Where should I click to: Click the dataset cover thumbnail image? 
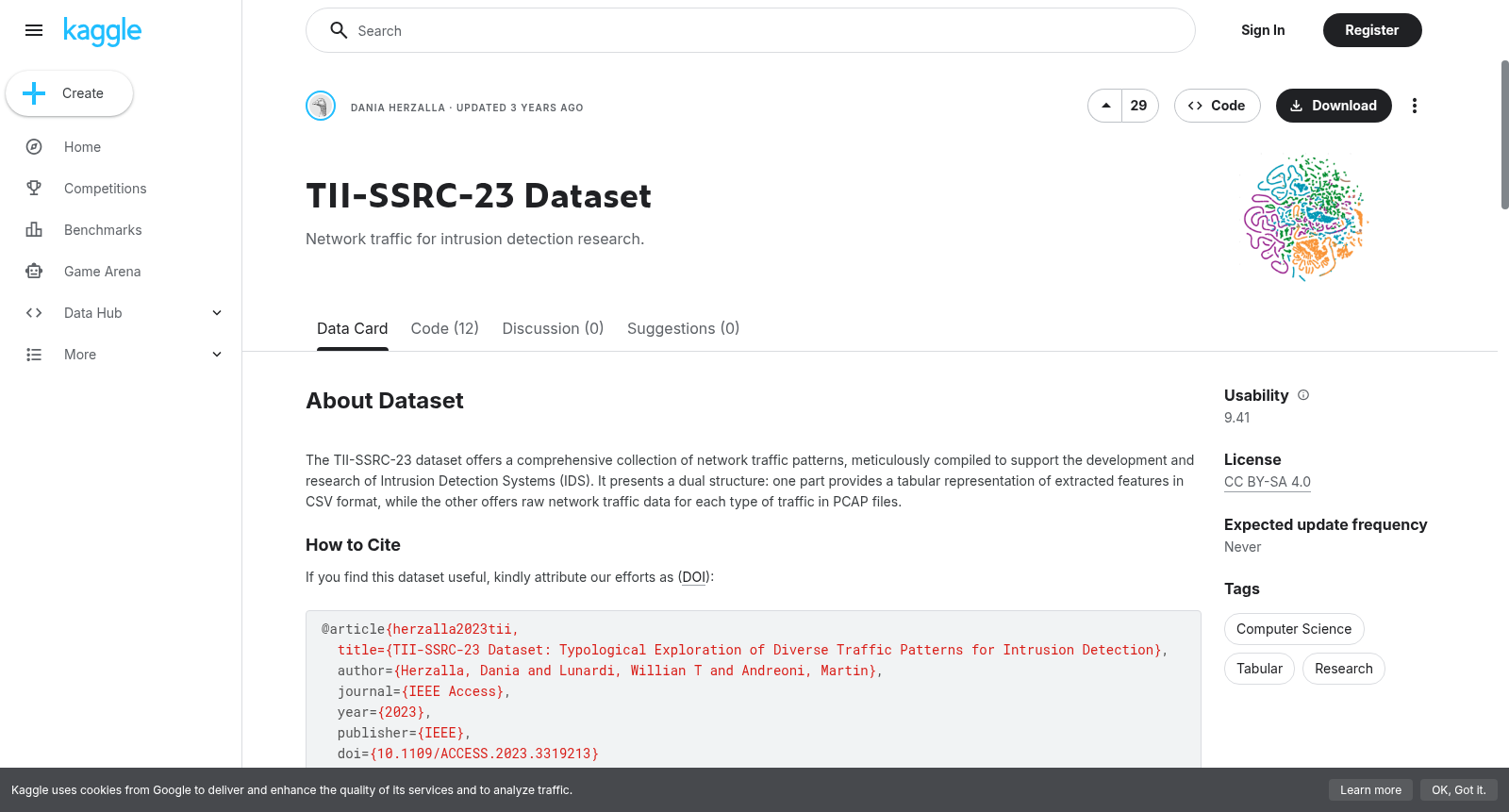tap(1305, 219)
